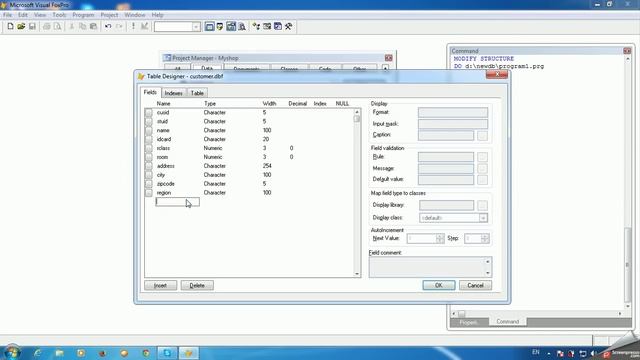
Task: Open the View menu
Action: click(40, 15)
